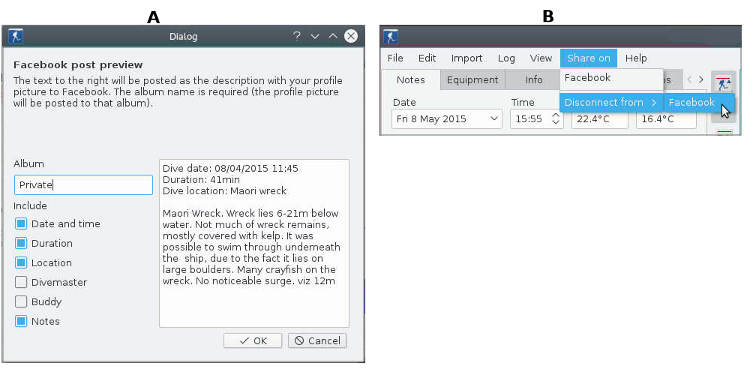This screenshot has width=750, height=375.
Task: Open the Edit menu
Action: 427,58
